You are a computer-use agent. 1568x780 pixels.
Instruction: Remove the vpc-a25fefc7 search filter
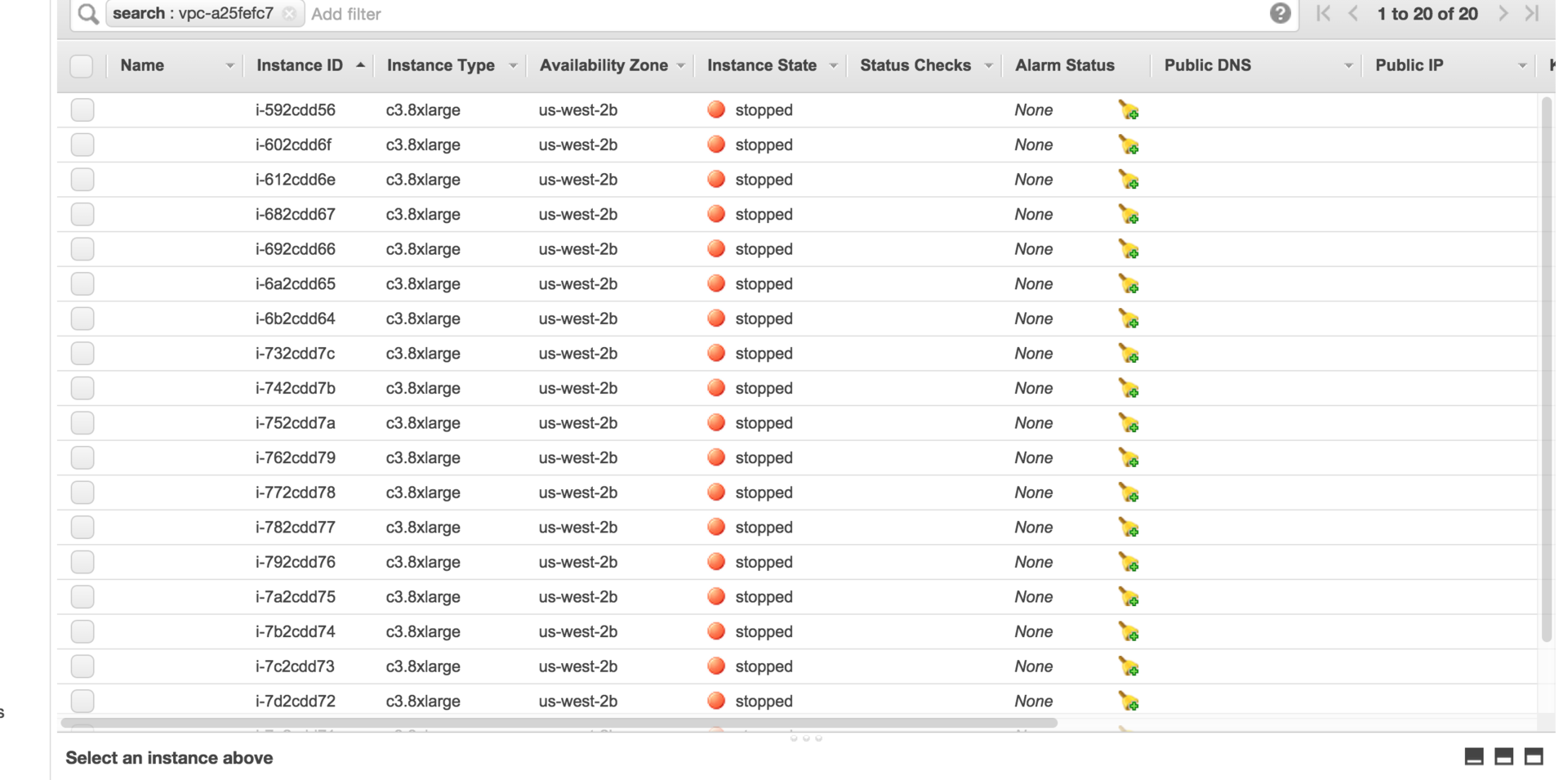[x=289, y=13]
